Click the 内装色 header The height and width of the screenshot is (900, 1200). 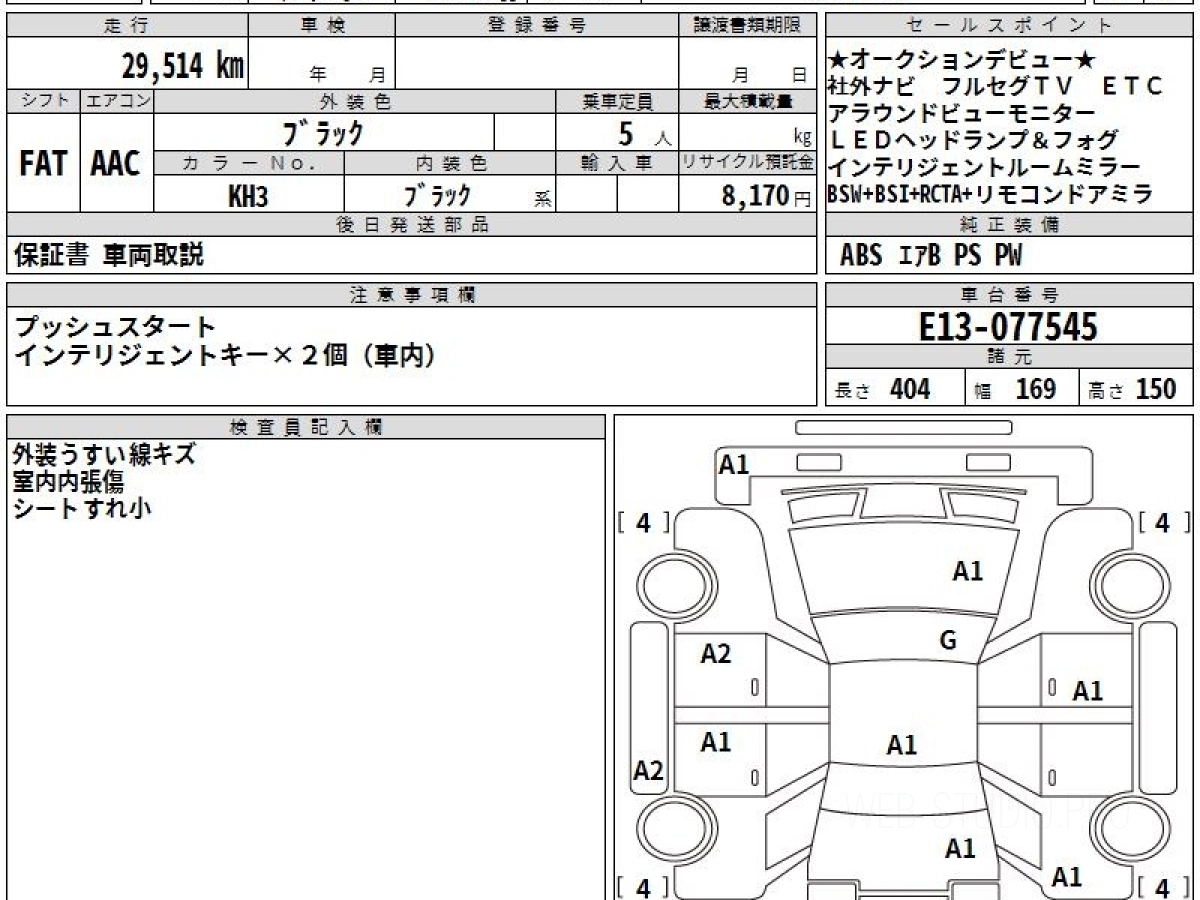[x=450, y=163]
